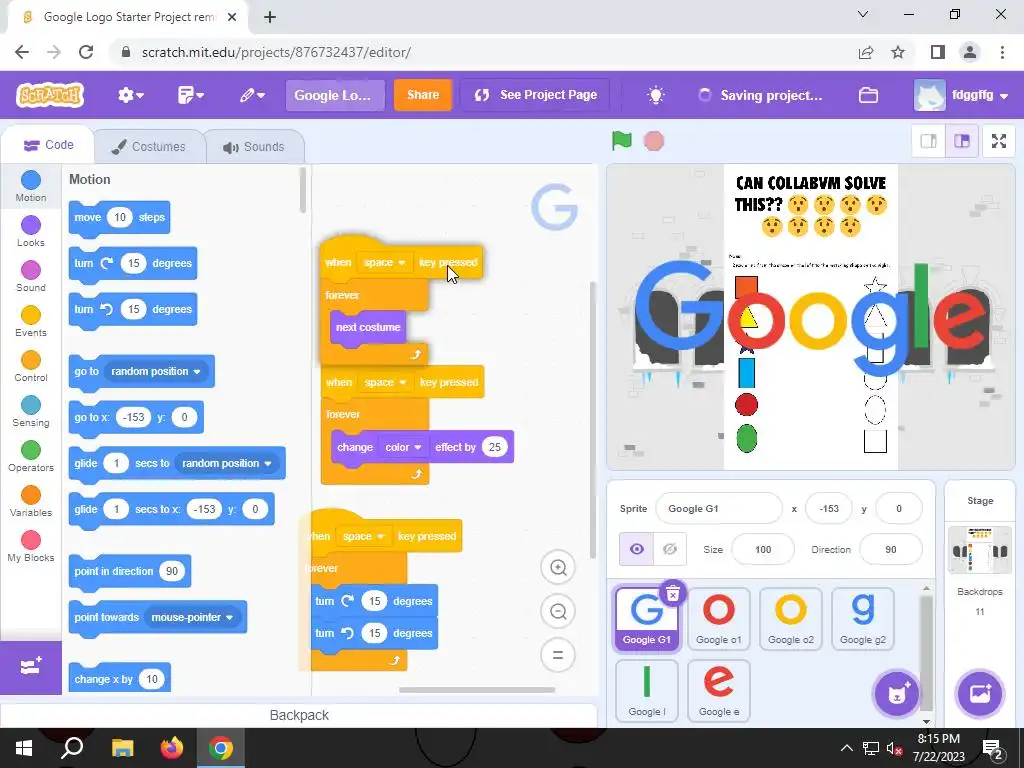Click the move 10 steps block
The width and height of the screenshot is (1024, 768).
(x=119, y=217)
